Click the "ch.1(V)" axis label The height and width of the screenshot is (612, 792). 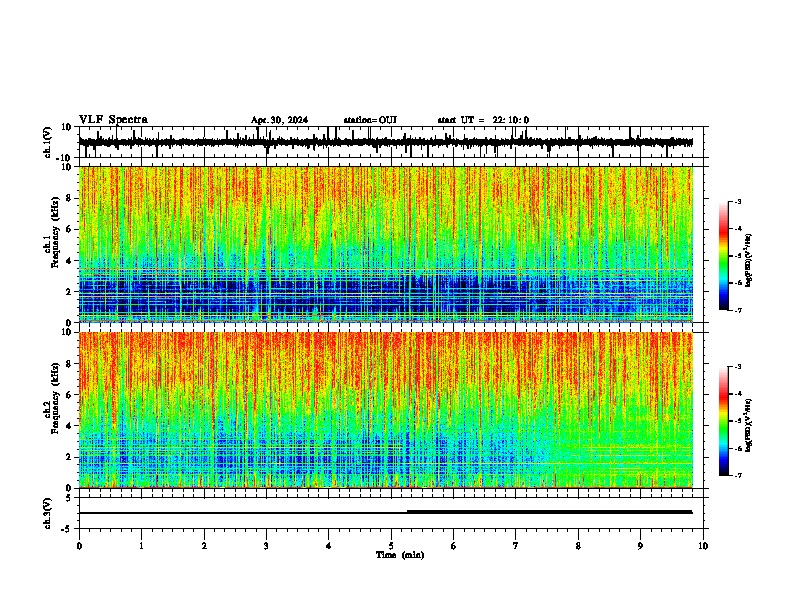(48, 142)
